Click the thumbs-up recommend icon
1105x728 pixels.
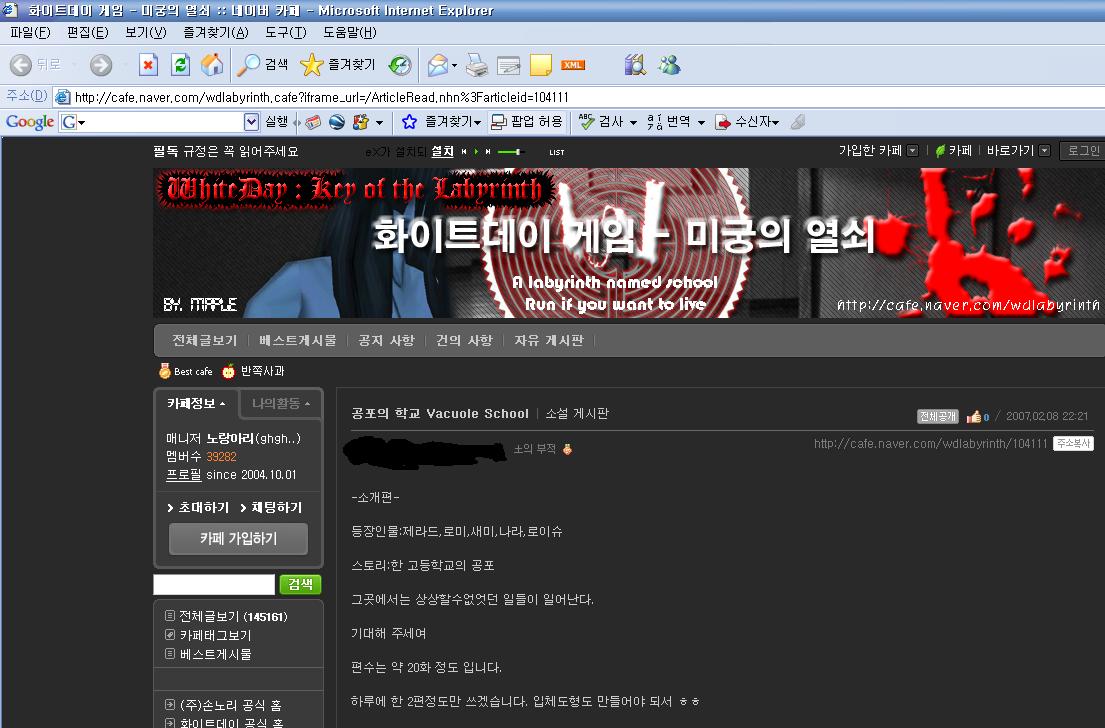pyautogui.click(x=974, y=417)
